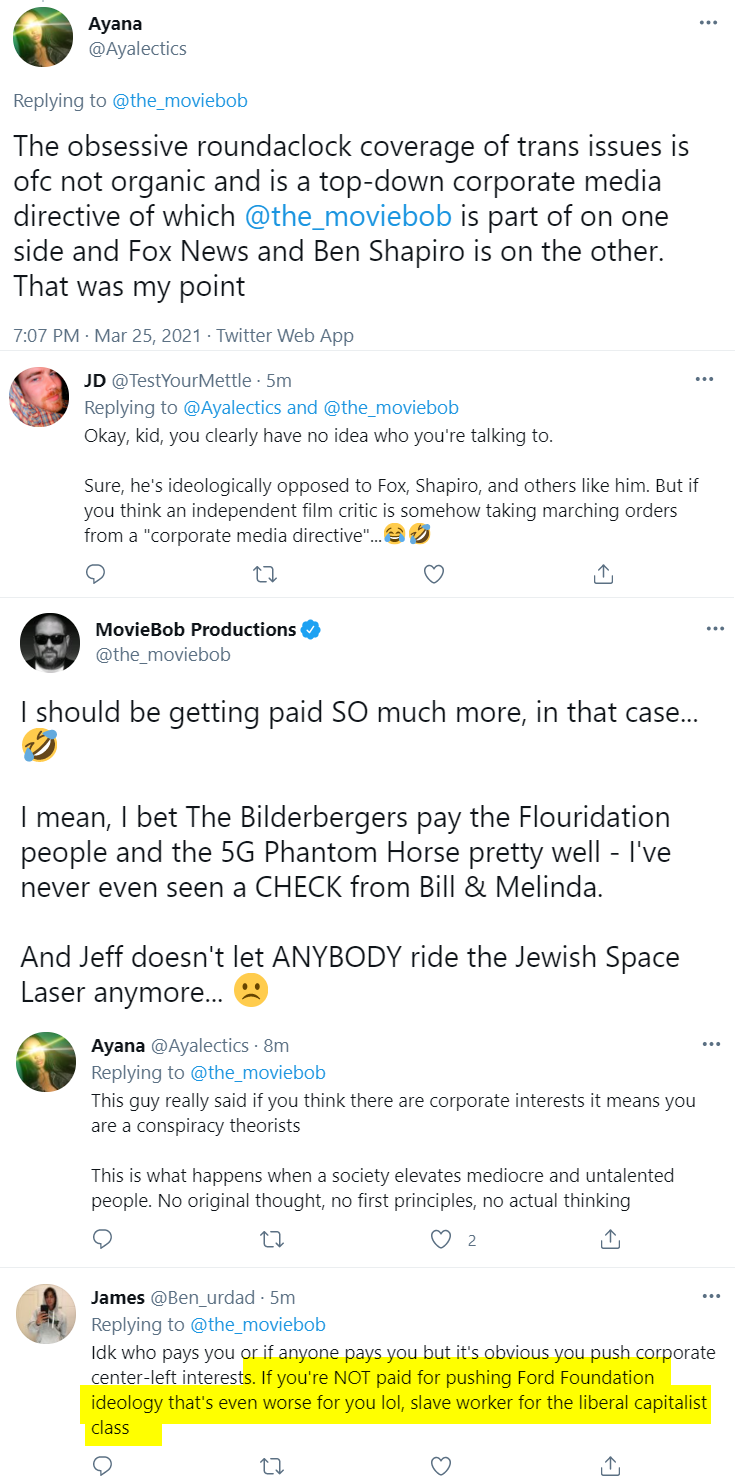Open more options menu on JD's reply
The height and width of the screenshot is (1484, 735).
click(x=704, y=379)
